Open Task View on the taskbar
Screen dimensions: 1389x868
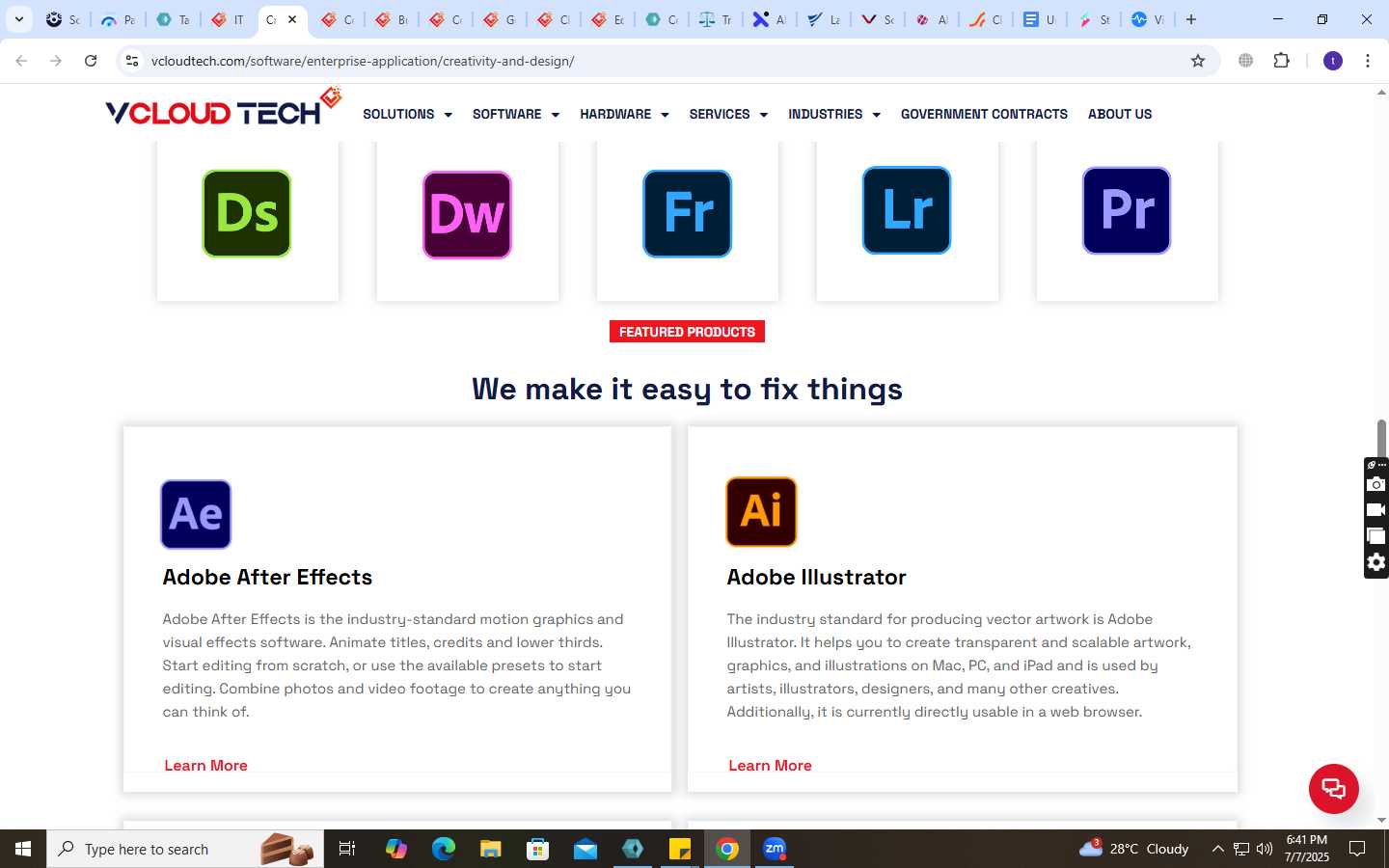click(x=347, y=849)
